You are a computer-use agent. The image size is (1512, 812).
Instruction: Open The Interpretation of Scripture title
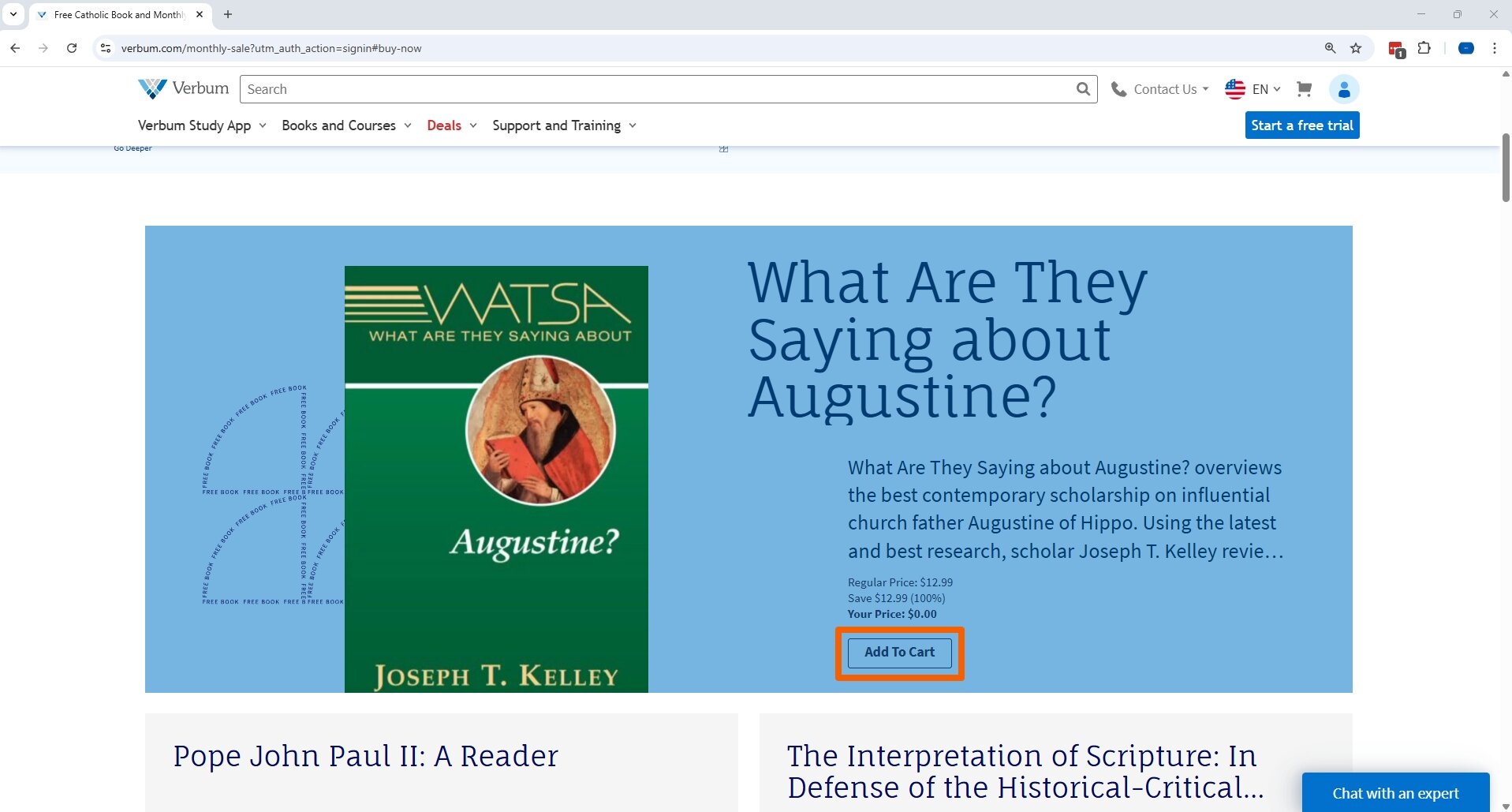pyautogui.click(x=1025, y=772)
